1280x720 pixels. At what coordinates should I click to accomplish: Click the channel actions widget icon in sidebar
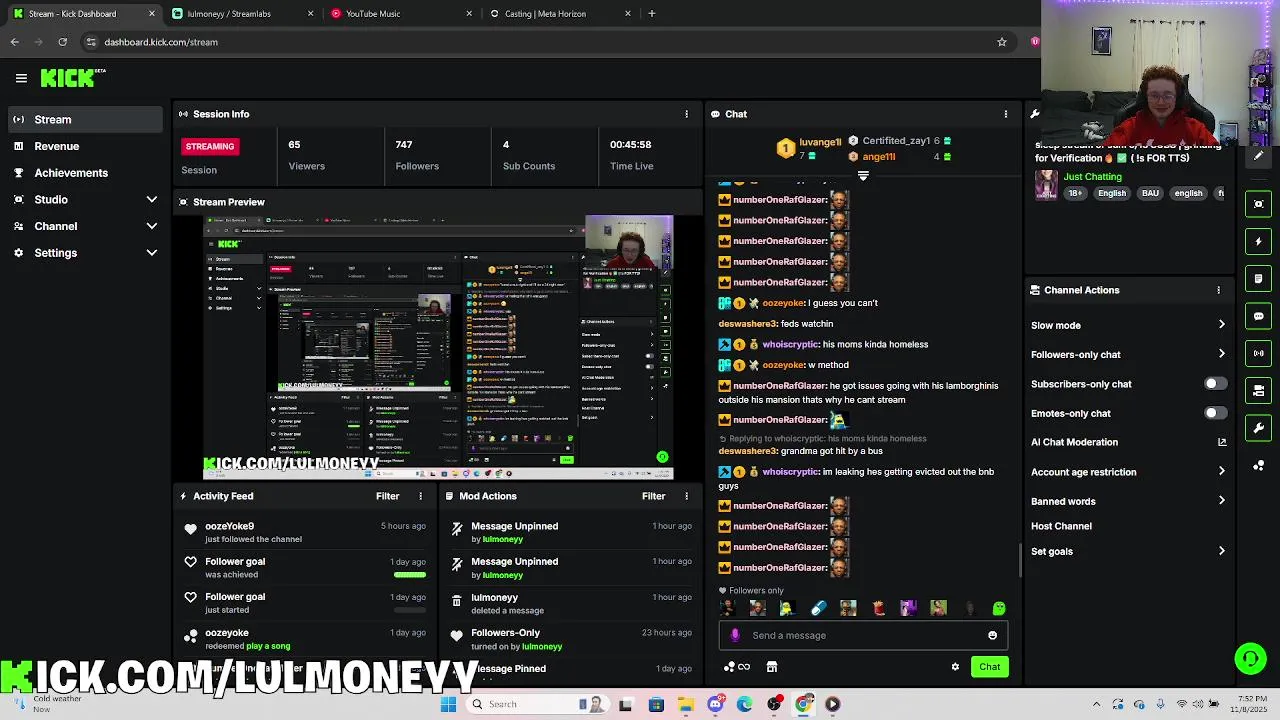point(1259,391)
